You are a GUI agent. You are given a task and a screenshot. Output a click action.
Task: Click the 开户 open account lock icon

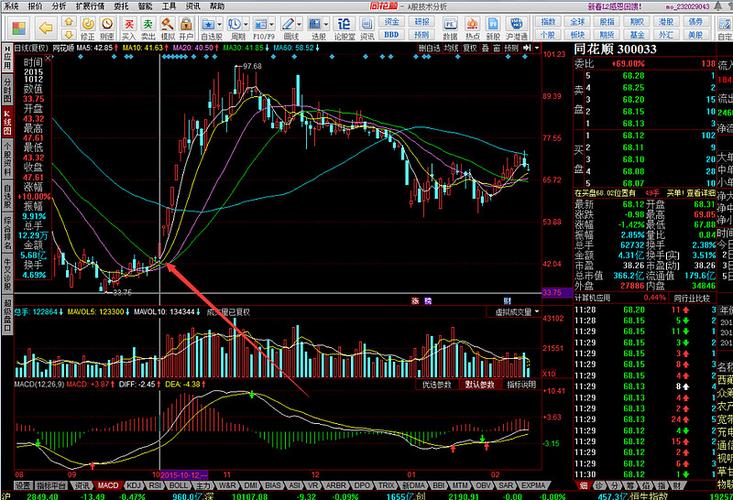186,24
